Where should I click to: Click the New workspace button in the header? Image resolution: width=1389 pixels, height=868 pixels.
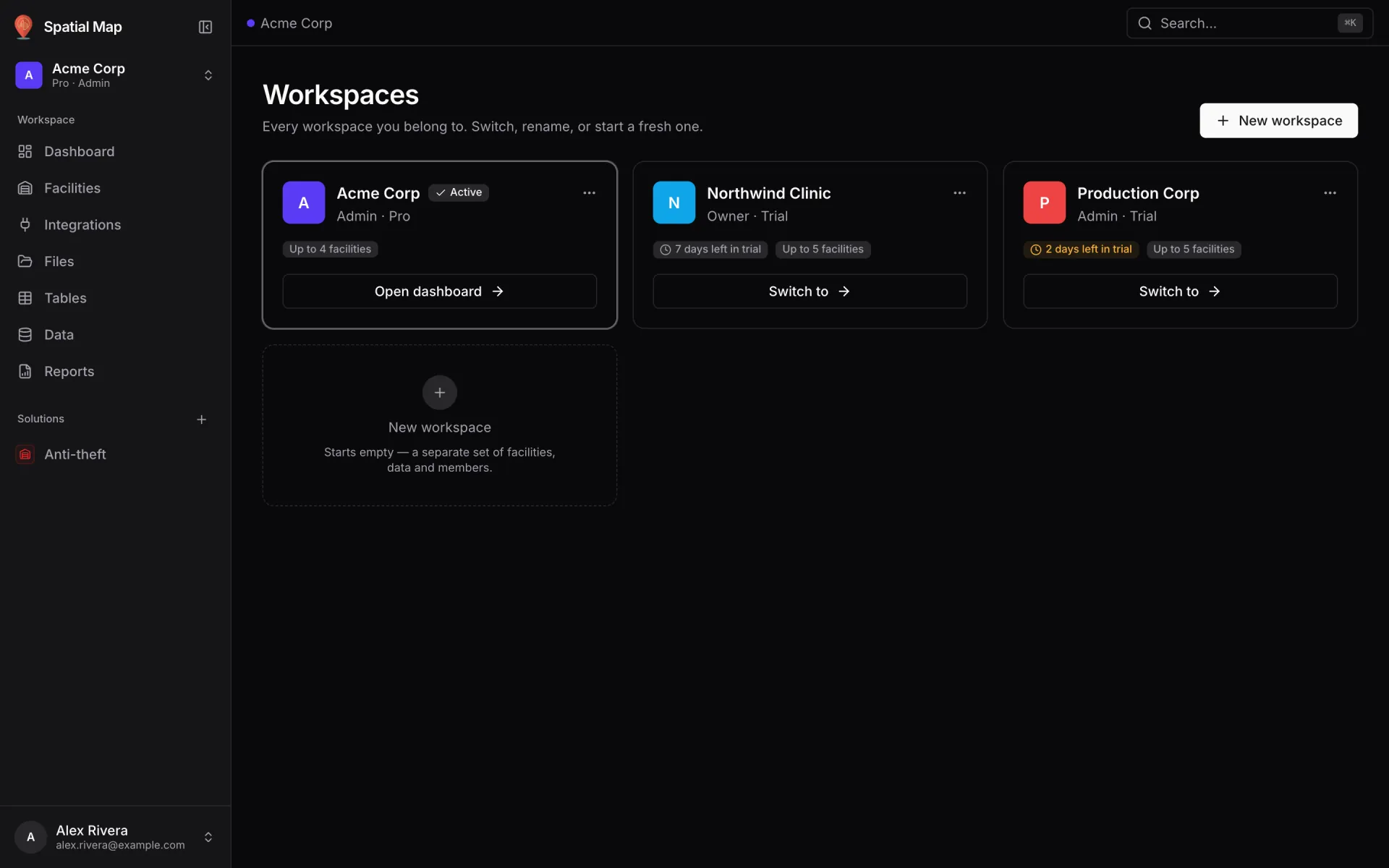pyautogui.click(x=1278, y=121)
